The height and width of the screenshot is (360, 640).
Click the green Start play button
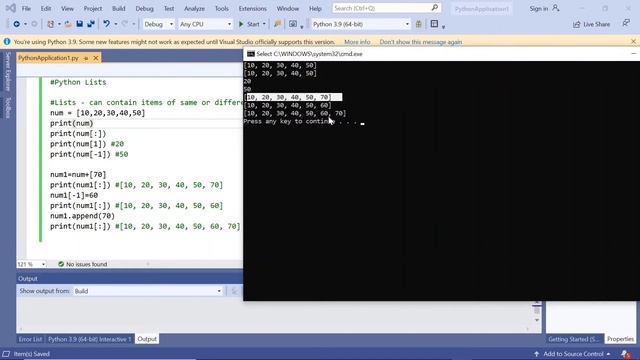tap(241, 24)
